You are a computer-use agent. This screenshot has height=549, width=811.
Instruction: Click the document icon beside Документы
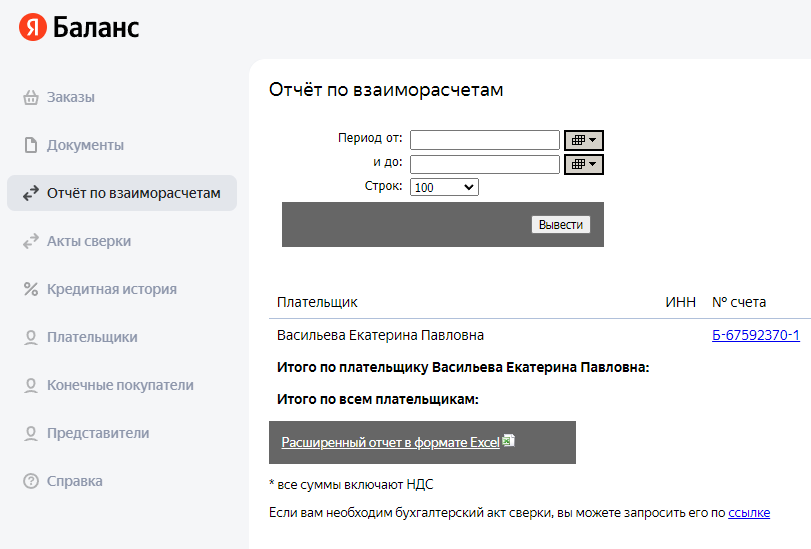[30, 146]
